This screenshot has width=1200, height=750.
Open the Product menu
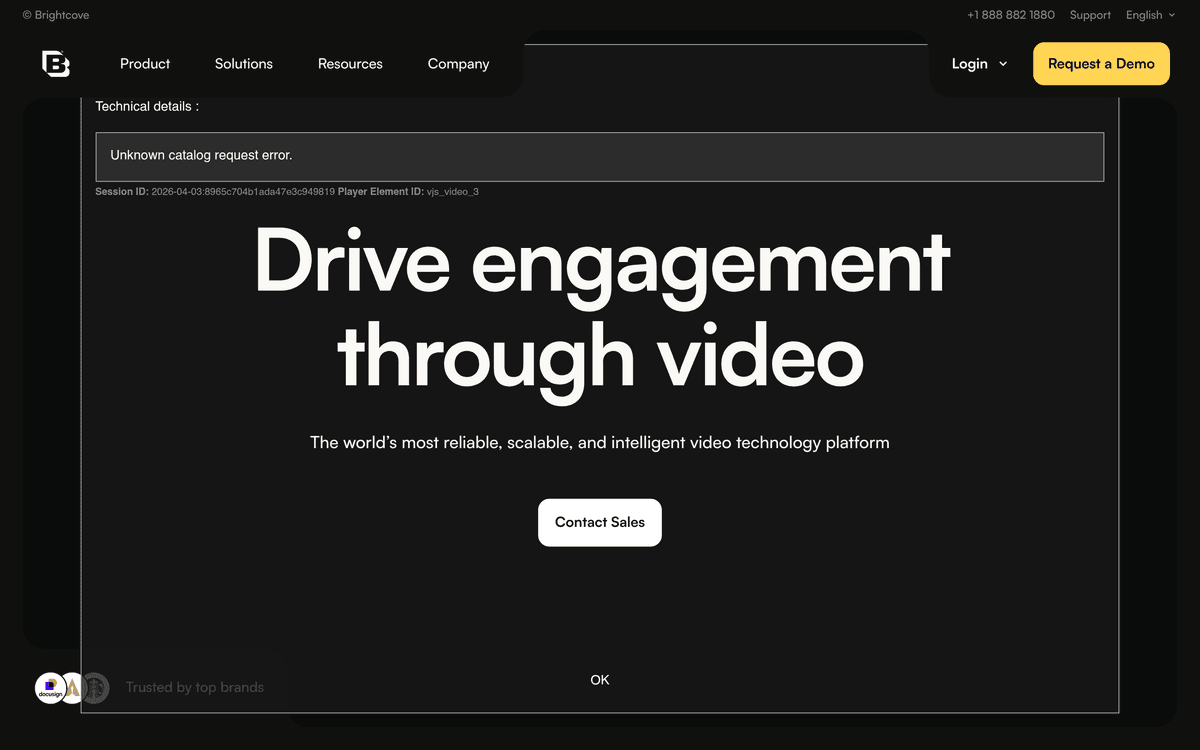pyautogui.click(x=144, y=63)
